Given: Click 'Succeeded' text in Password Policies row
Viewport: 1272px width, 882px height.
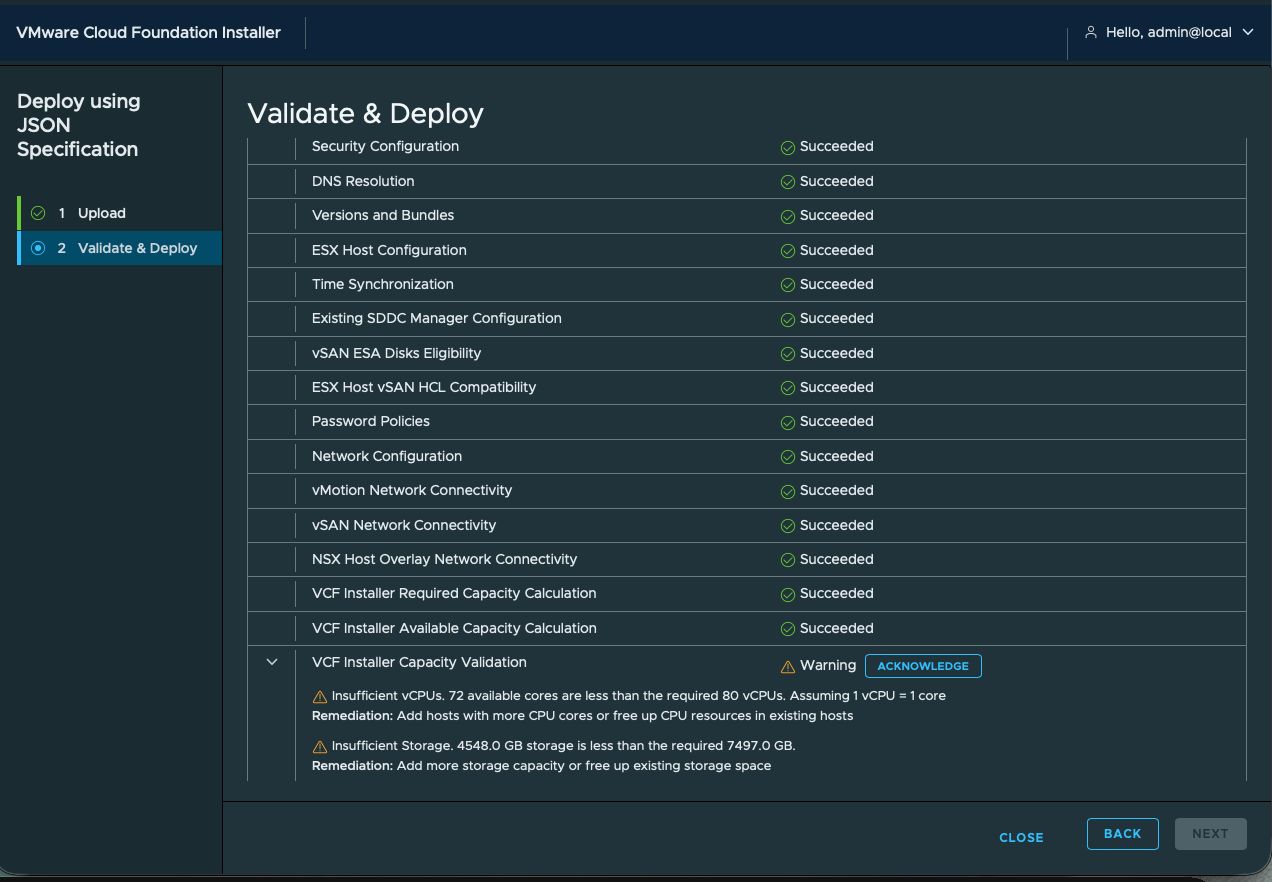Looking at the screenshot, I should point(837,421).
